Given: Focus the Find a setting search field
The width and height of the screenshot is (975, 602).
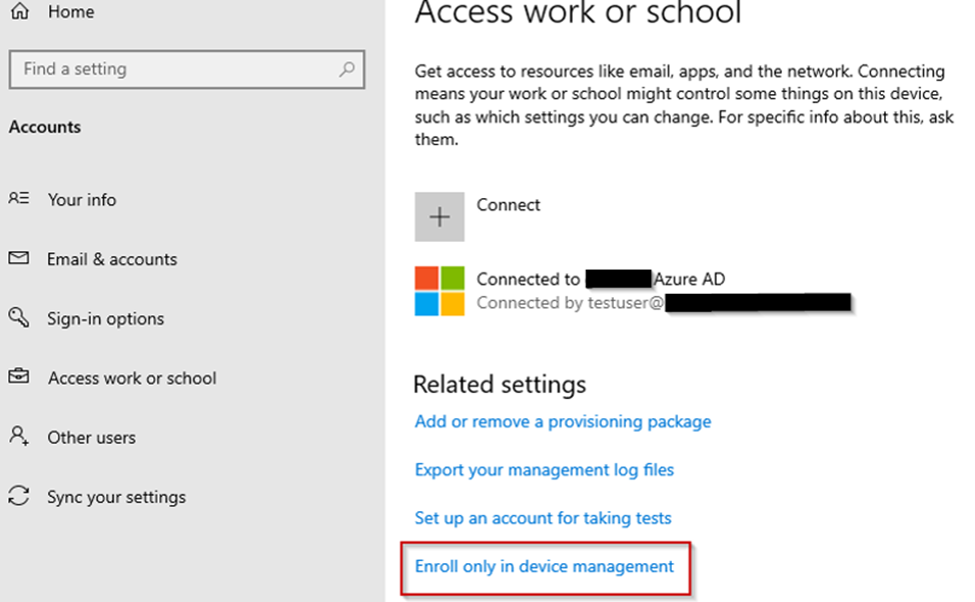Looking at the screenshot, I should (175, 69).
